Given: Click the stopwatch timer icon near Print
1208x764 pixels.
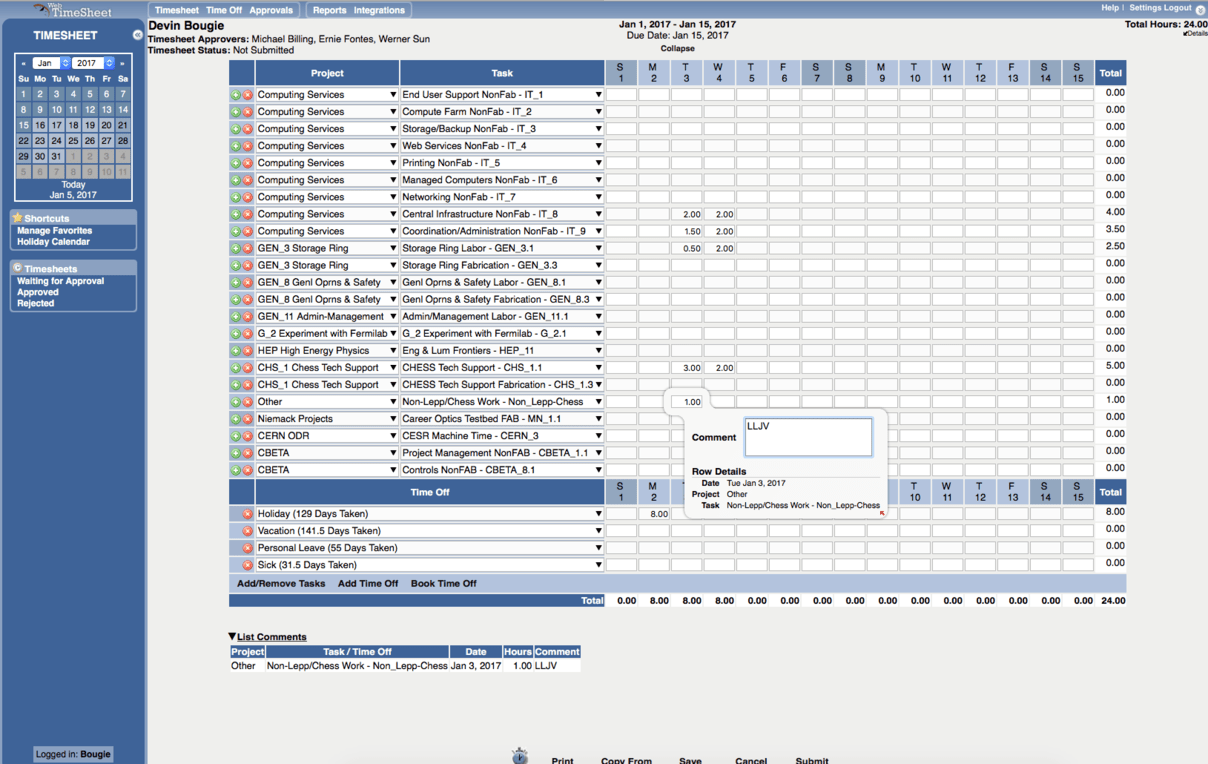Looking at the screenshot, I should click(520, 755).
